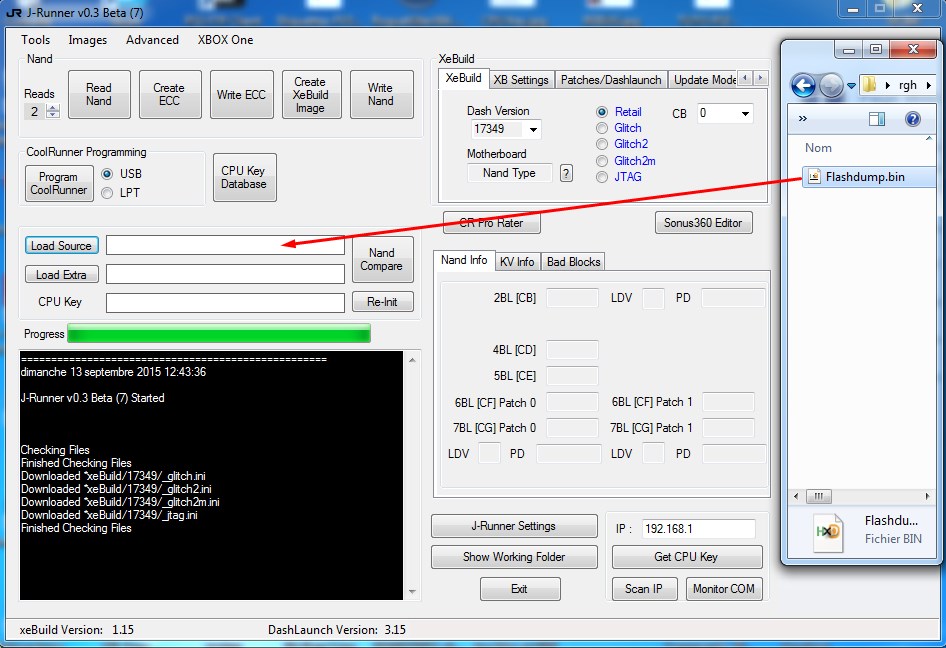The width and height of the screenshot is (946, 648).
Task: Select the Flashdump.bin file in Explorer
Action: [865, 177]
